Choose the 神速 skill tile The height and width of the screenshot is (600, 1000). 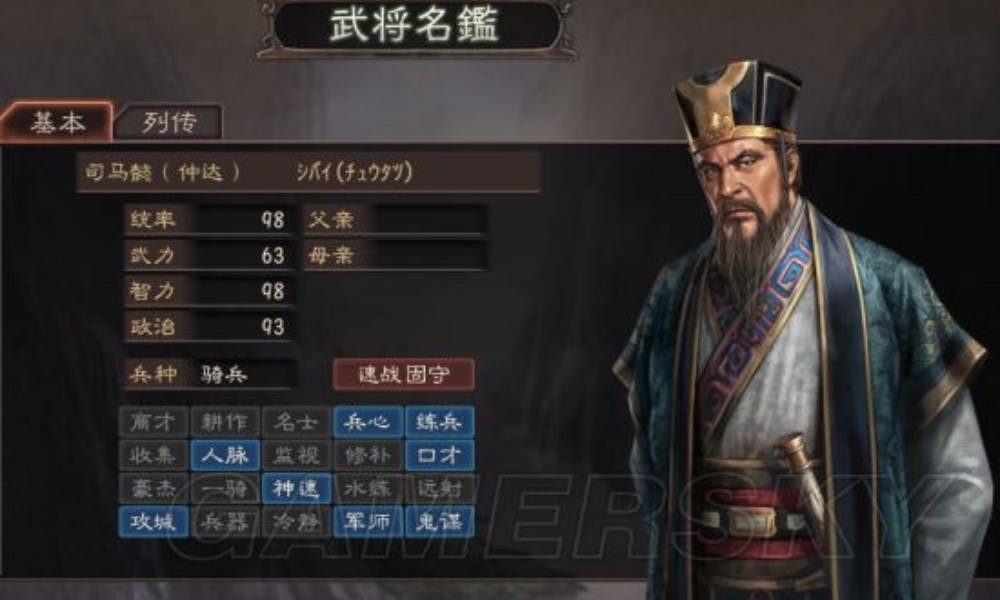[296, 488]
